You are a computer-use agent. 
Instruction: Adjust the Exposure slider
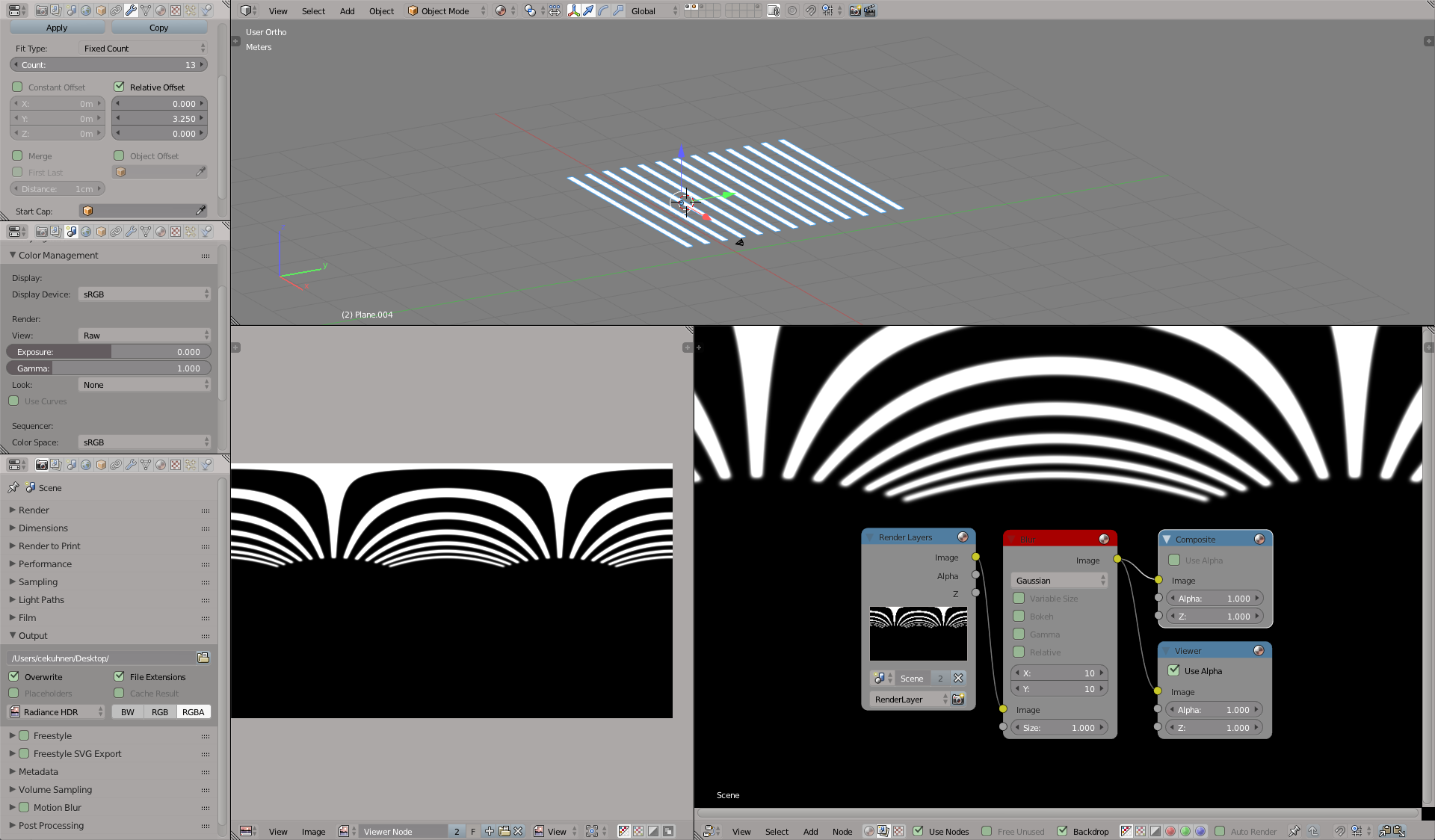pyautogui.click(x=108, y=352)
